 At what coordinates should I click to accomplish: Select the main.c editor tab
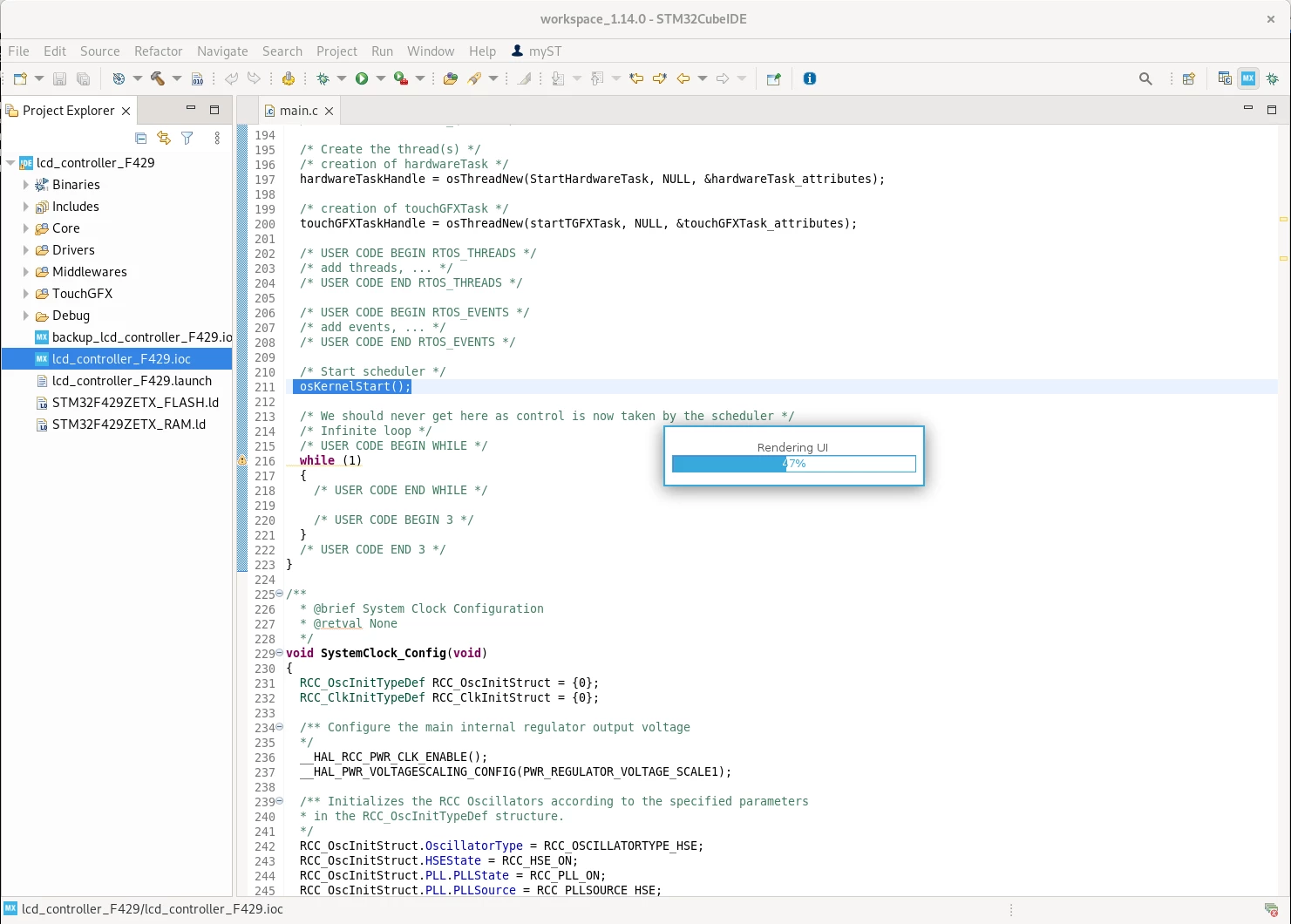point(298,111)
